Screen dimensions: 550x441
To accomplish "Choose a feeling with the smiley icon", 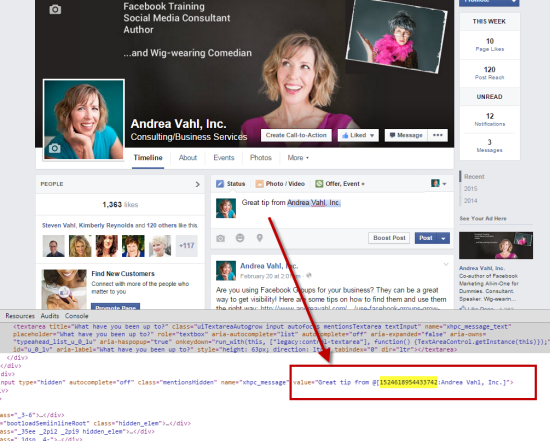I will (x=240, y=238).
